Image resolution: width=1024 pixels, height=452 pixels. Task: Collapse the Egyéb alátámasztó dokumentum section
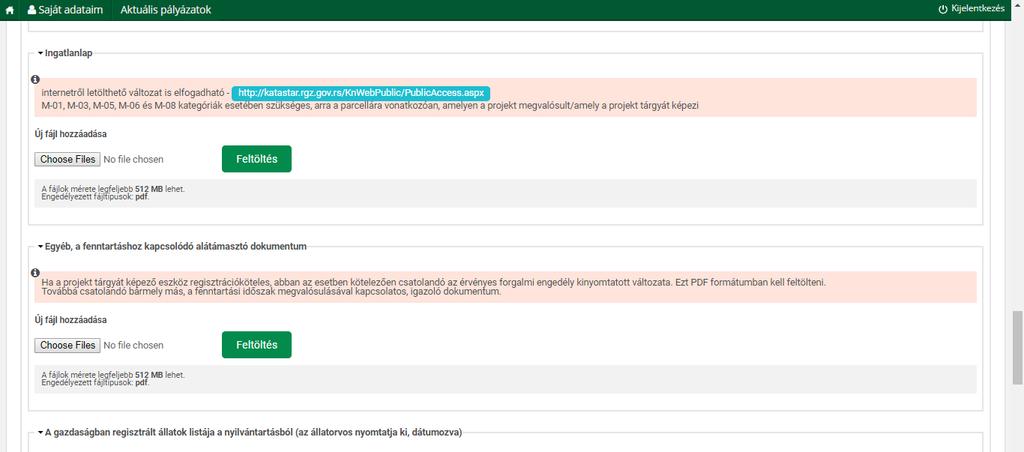[172, 246]
